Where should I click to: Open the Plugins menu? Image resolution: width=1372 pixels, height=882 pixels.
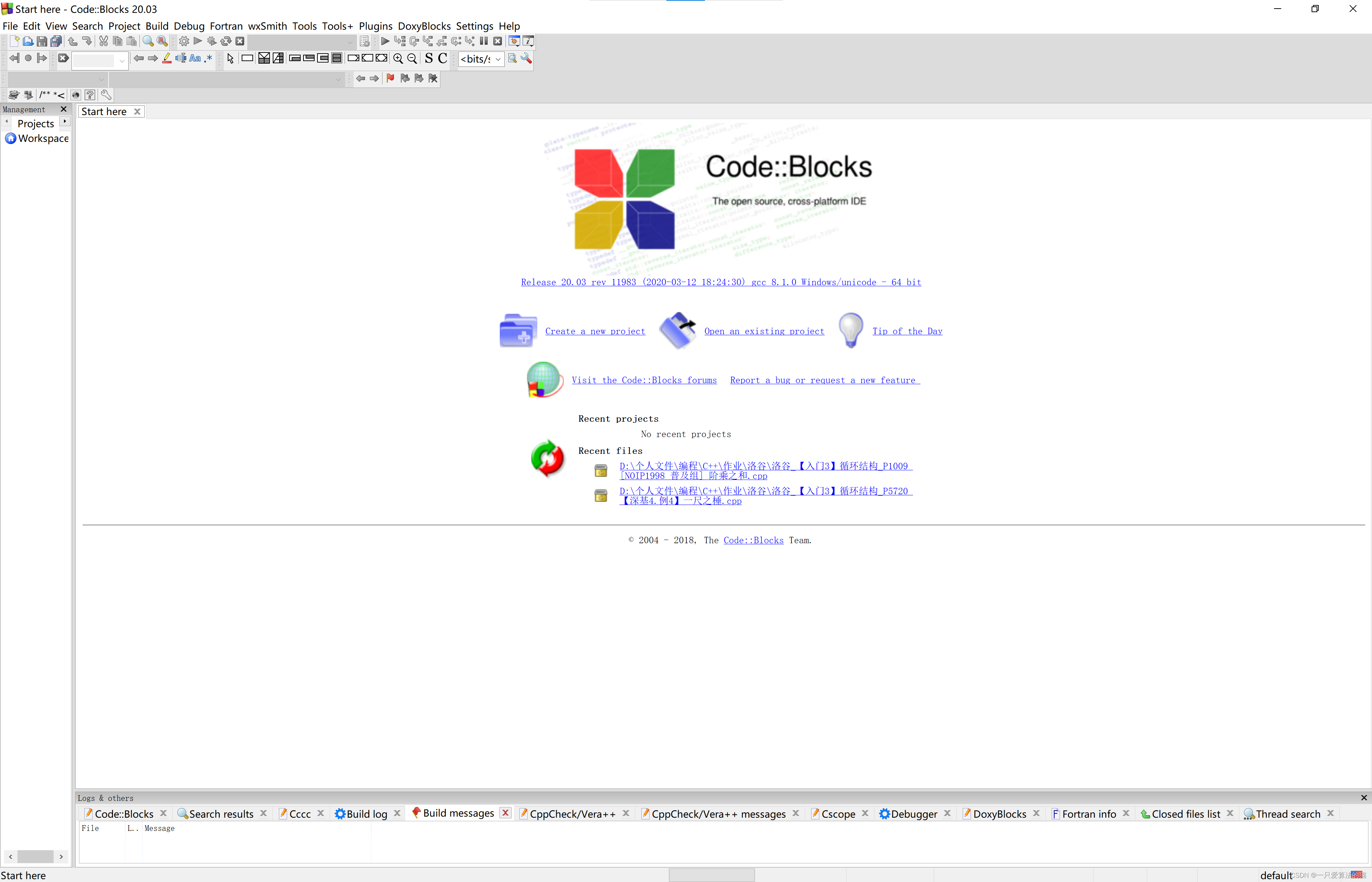click(375, 26)
